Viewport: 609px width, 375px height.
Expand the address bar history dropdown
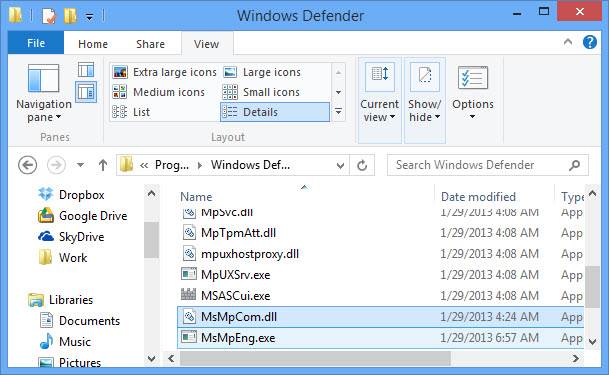pos(341,166)
